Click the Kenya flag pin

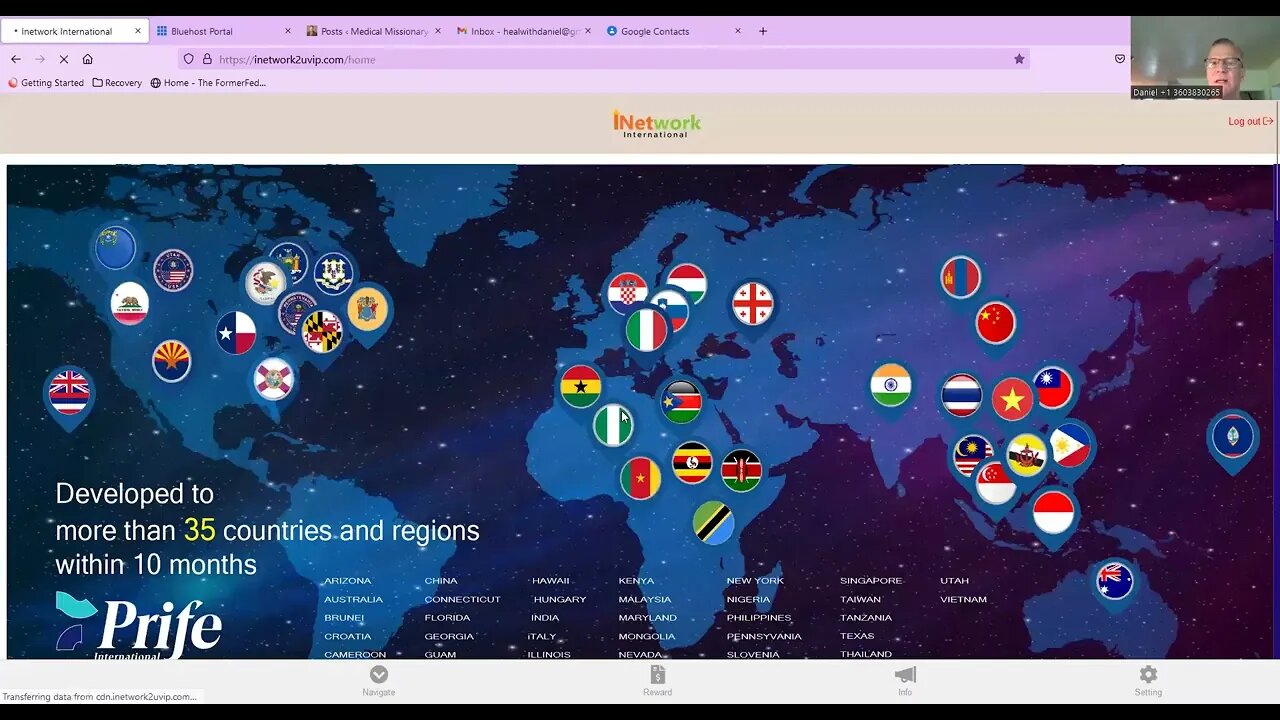(x=741, y=470)
